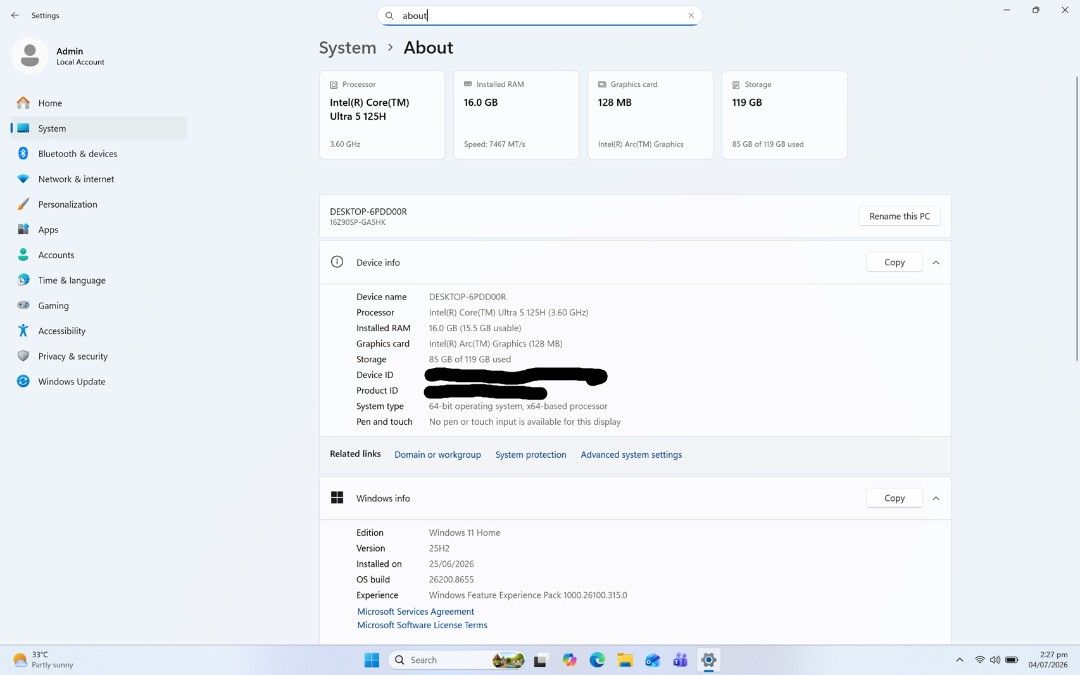Open File Explorer from the taskbar
The width and height of the screenshot is (1080, 675).
[625, 660]
